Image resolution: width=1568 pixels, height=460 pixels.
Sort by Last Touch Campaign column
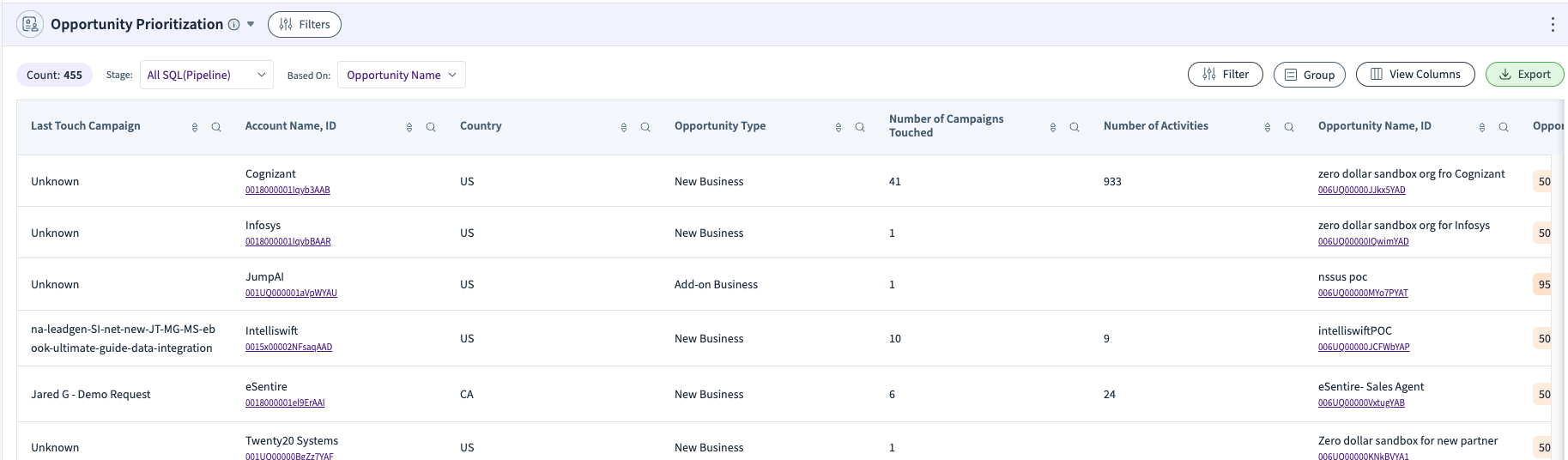195,127
